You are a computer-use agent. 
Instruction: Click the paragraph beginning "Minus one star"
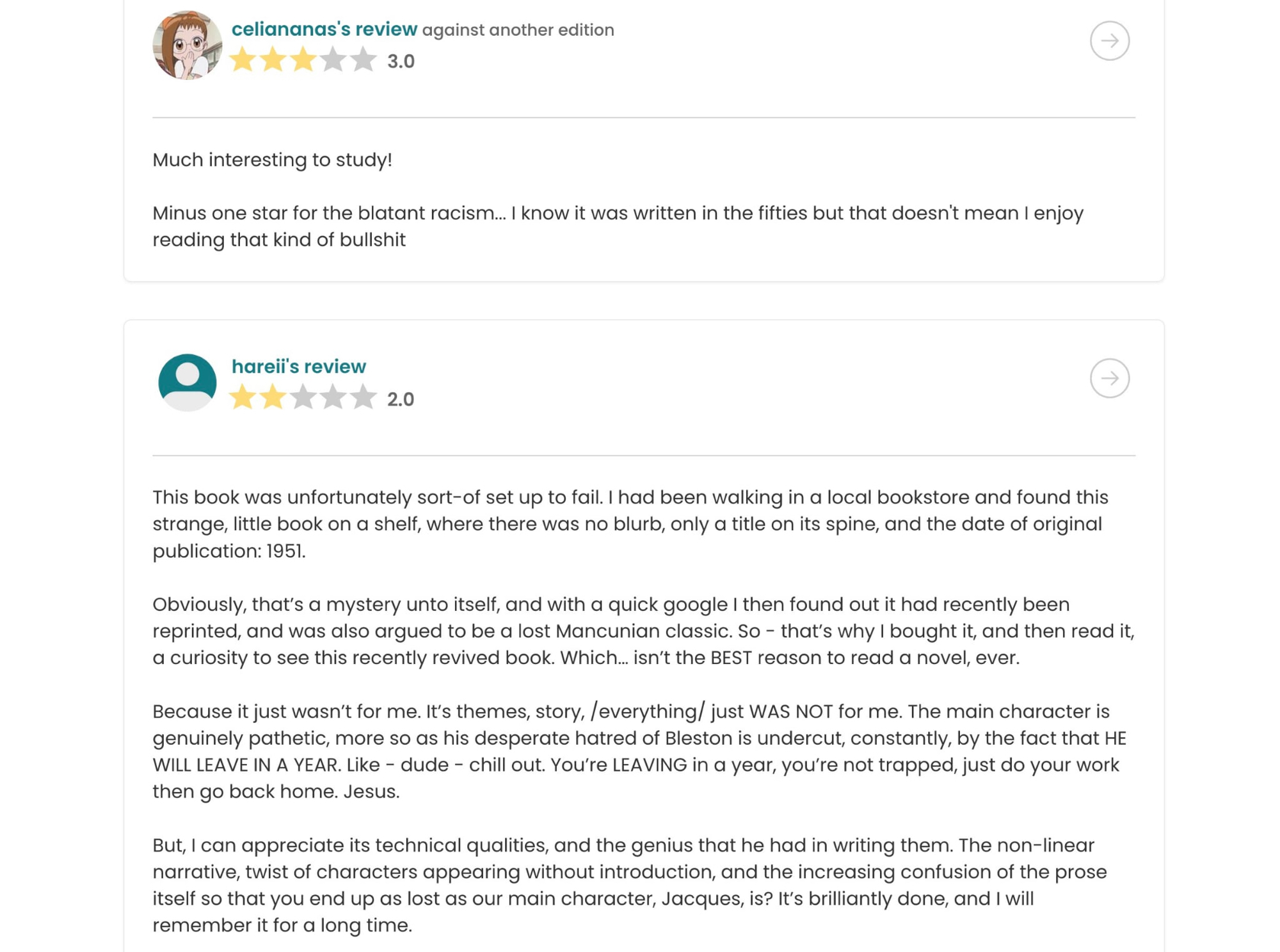point(618,226)
